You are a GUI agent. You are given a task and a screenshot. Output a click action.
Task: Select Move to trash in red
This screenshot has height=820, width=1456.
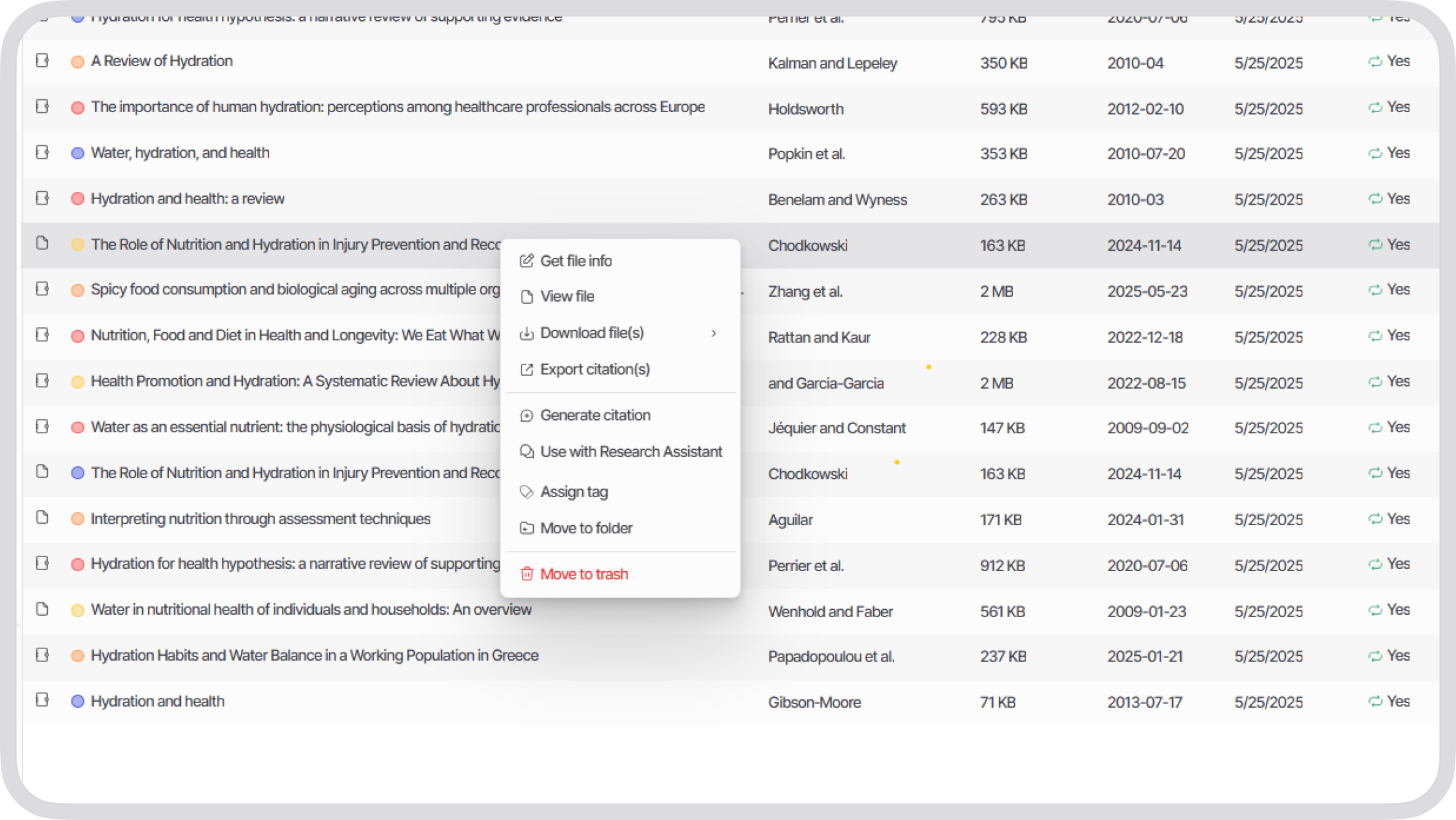[584, 574]
